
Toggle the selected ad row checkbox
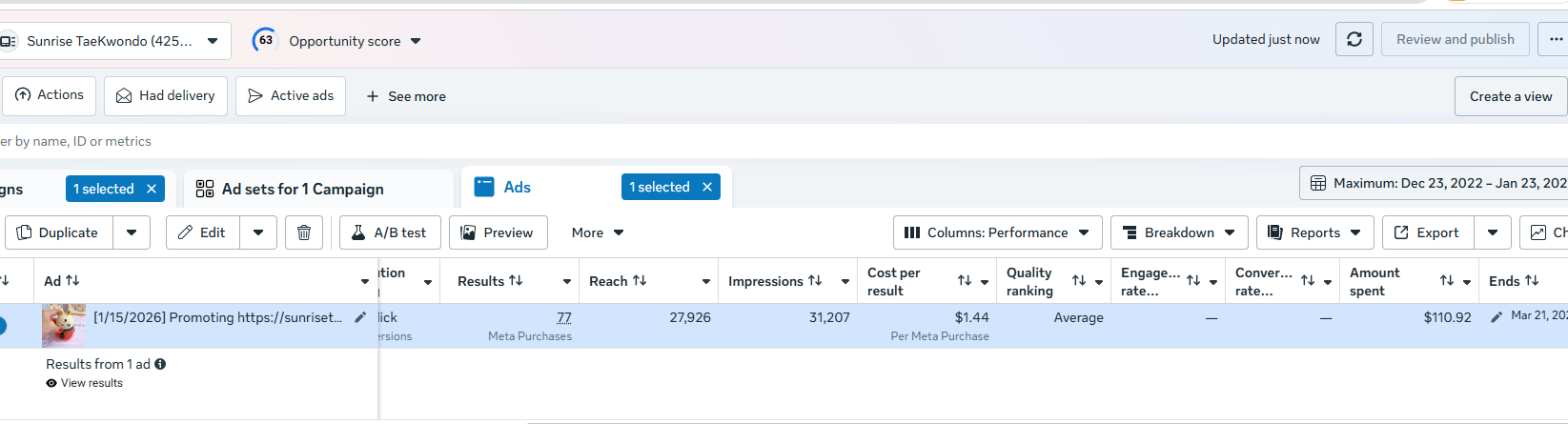pos(2,326)
